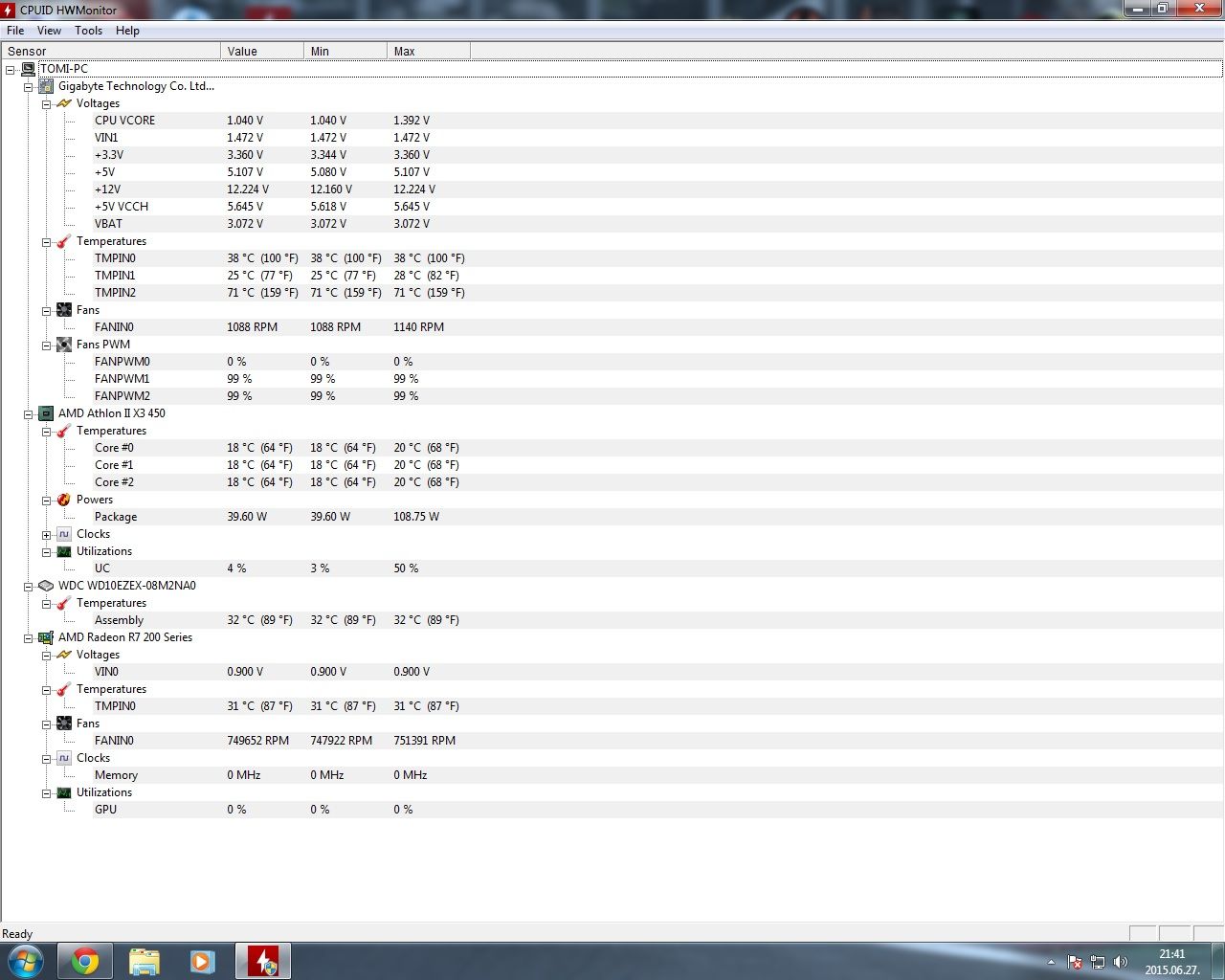This screenshot has width=1225, height=980.
Task: Click the WDC hard drive icon
Action: (45, 586)
